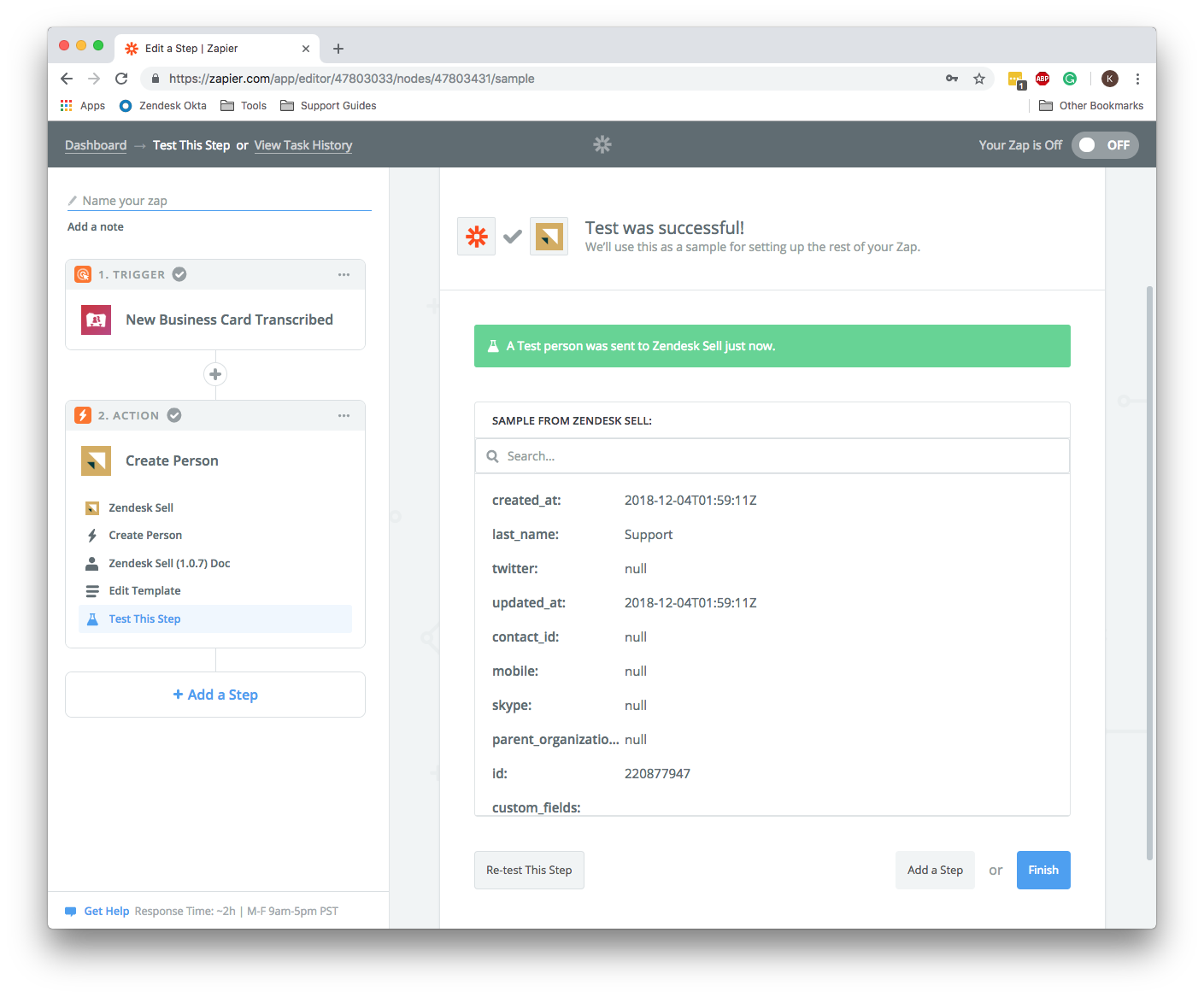Select Test This Step sub-step
This screenshot has width=1204, height=997.
tap(215, 619)
